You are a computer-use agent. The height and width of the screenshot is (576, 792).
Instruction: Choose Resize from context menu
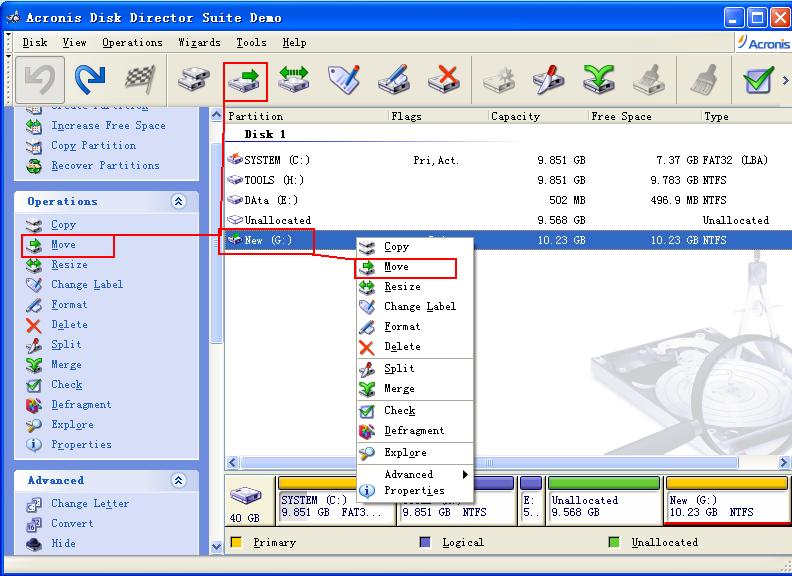coord(415,286)
